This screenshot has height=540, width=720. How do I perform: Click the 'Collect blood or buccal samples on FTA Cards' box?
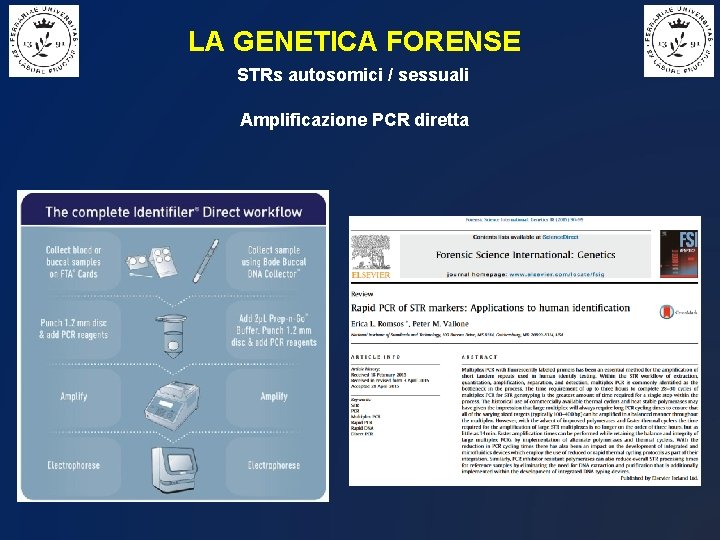tap(73, 262)
